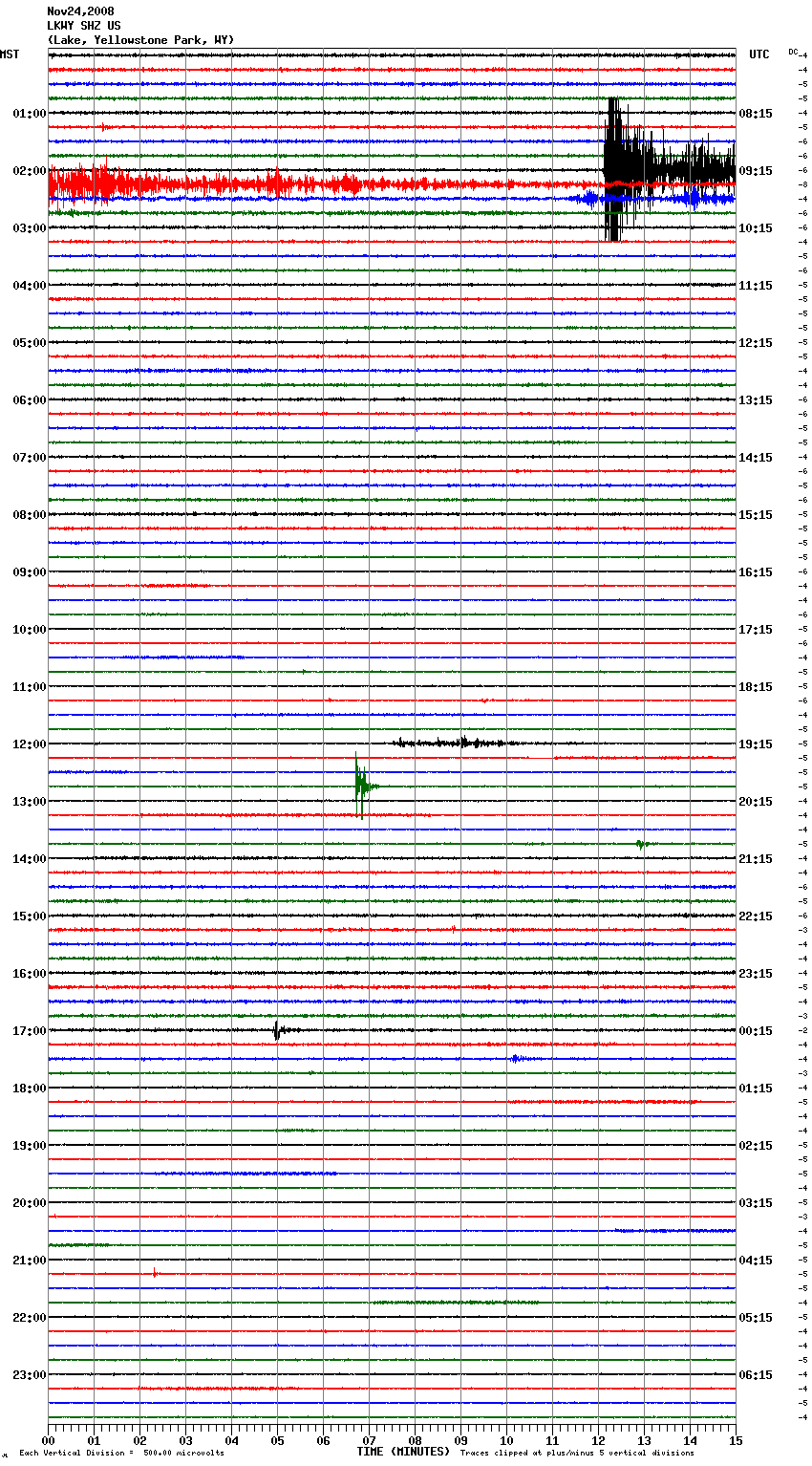Viewport: 812px width, 1466px height.
Task: Click the 01:00 MST time label
Action: point(29,114)
